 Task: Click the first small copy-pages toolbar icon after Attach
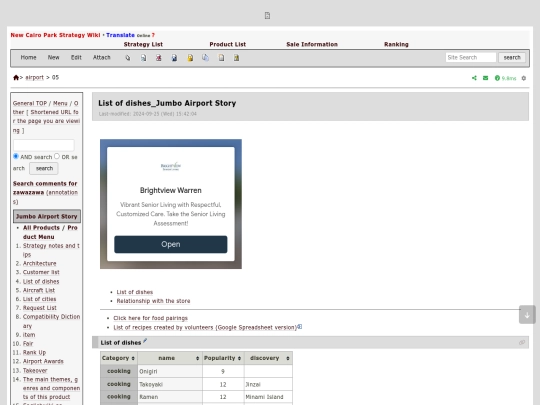[x=128, y=58]
